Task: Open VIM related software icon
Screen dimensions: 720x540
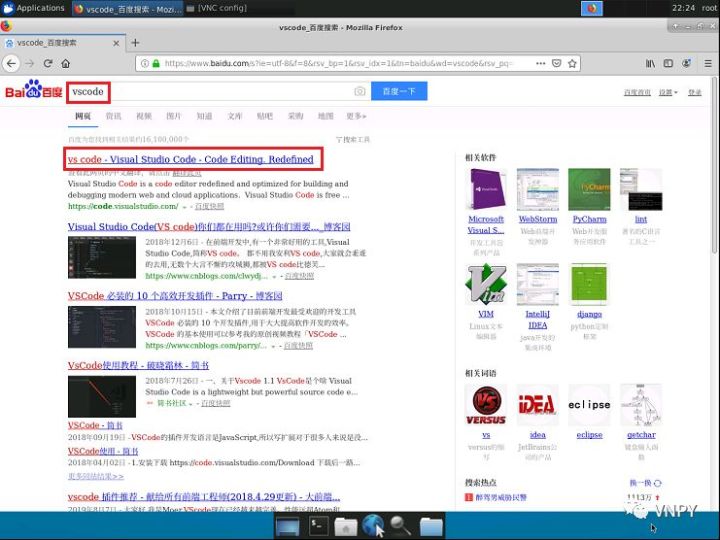Action: coord(486,284)
